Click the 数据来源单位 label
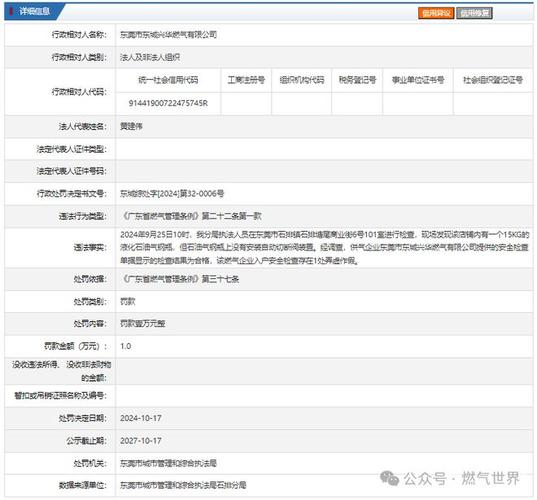 point(83,485)
